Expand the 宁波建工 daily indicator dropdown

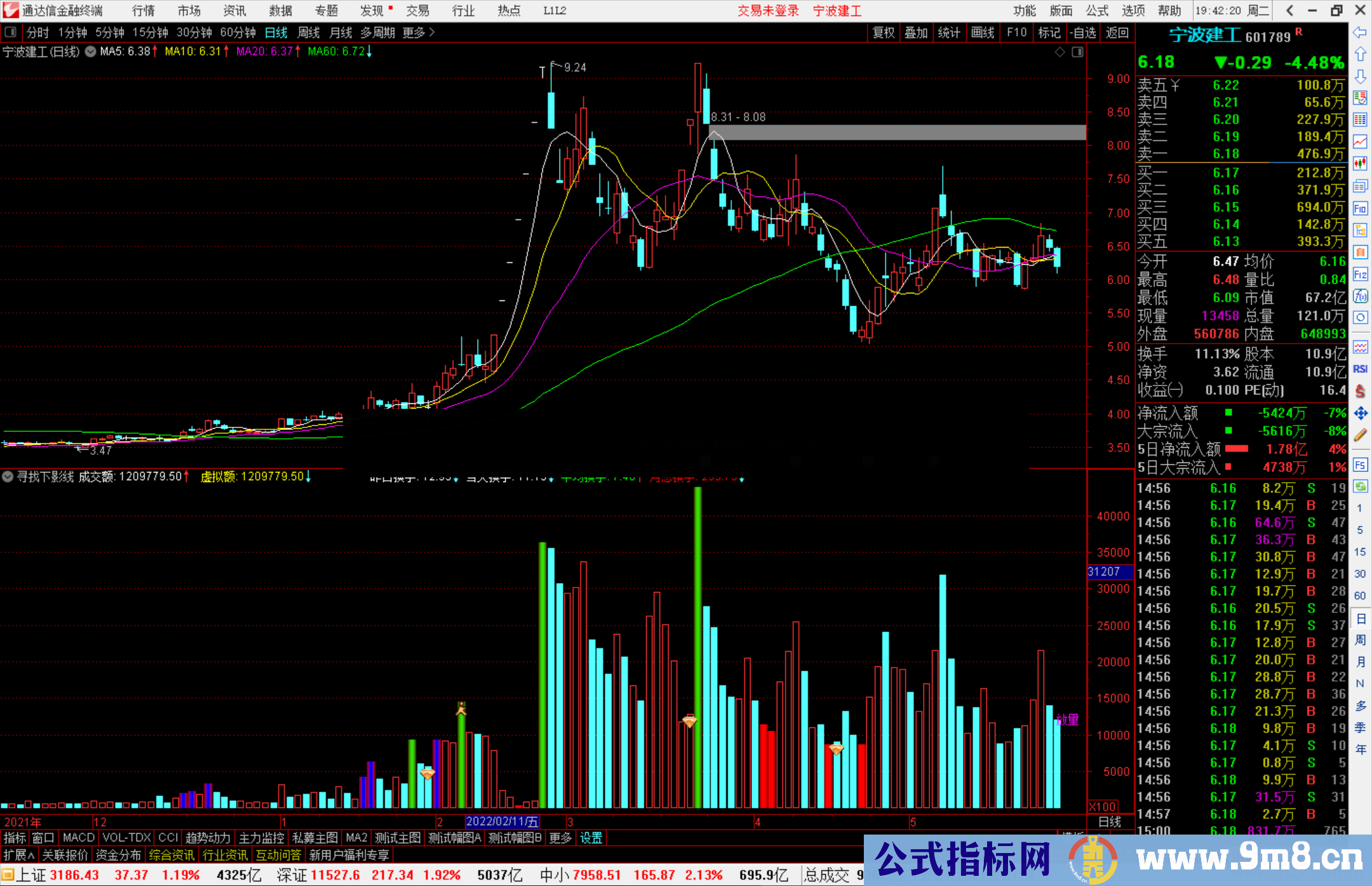point(91,52)
